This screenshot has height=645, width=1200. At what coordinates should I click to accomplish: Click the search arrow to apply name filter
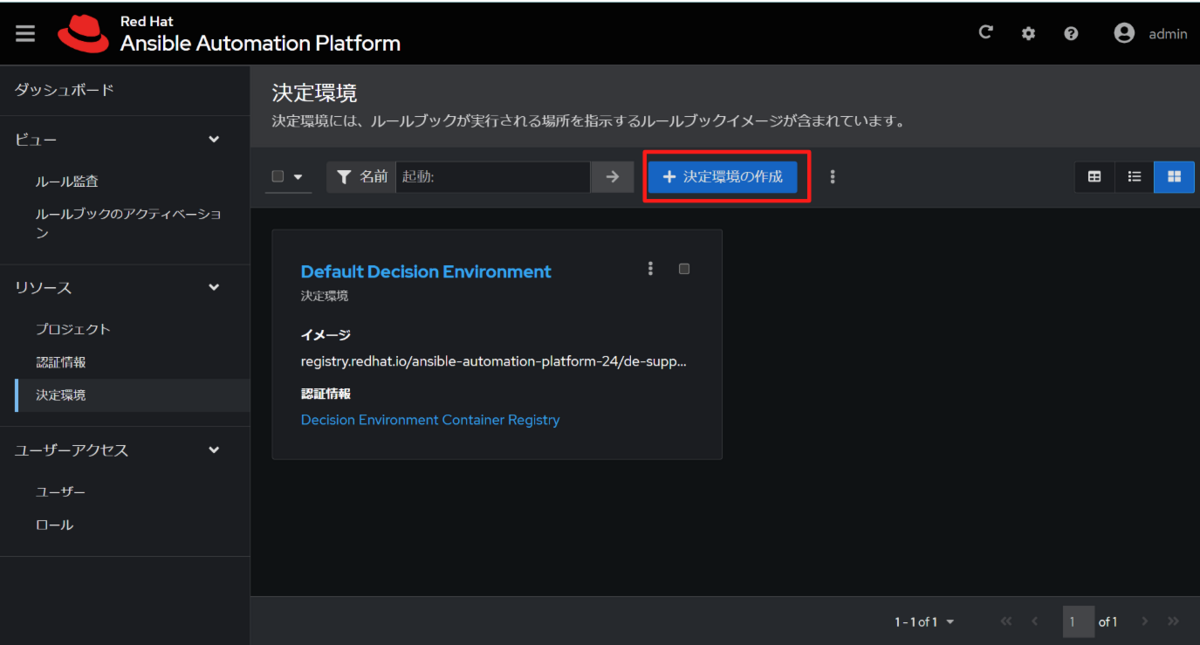click(x=612, y=177)
